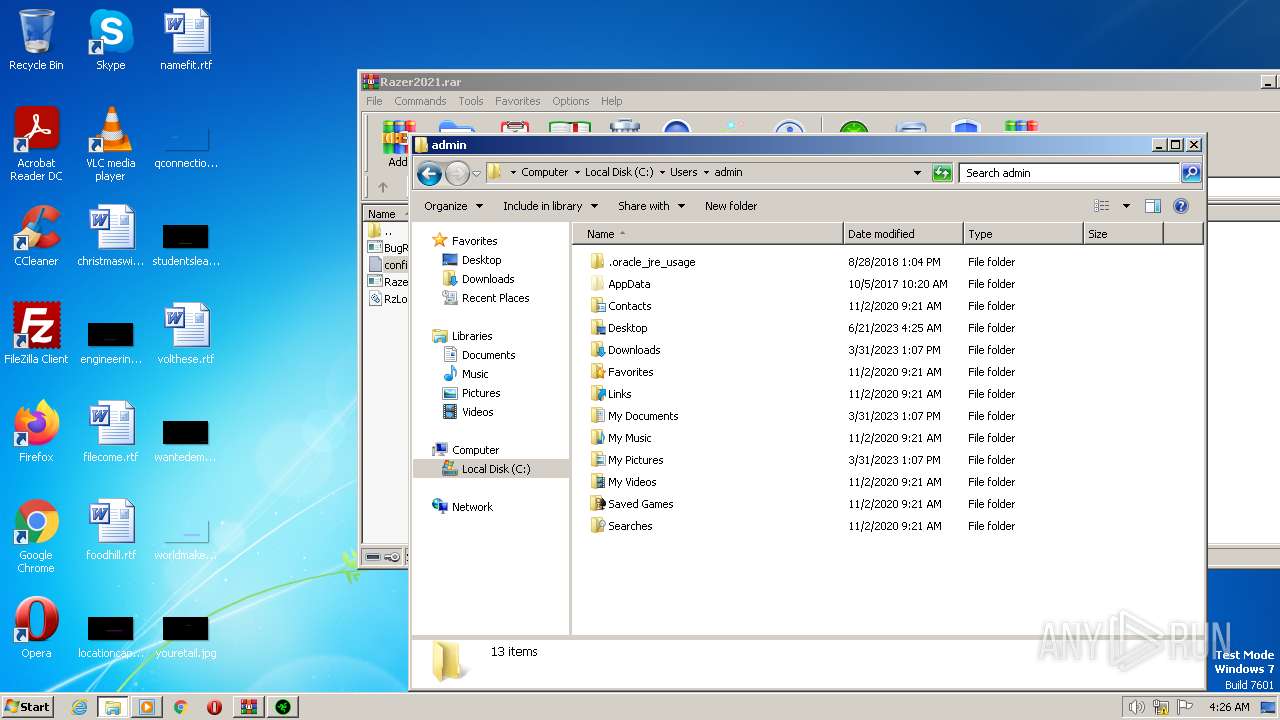This screenshot has height=720, width=1280.
Task: Expand the arrow after Computer in breadcrumb
Action: [576, 173]
